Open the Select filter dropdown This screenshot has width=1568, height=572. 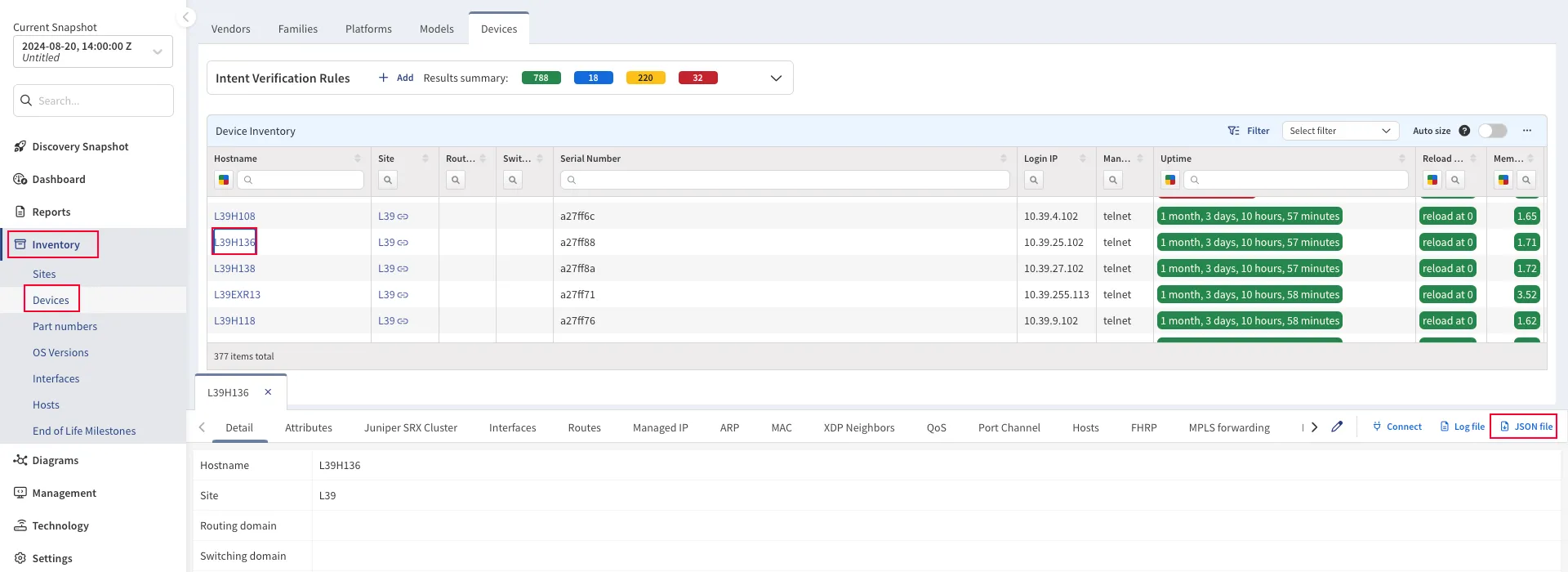(x=1339, y=131)
